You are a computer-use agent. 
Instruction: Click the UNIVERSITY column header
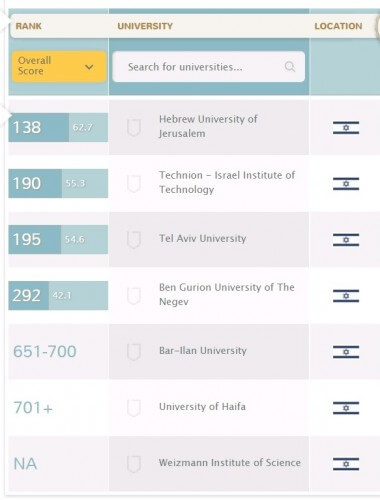click(x=145, y=26)
